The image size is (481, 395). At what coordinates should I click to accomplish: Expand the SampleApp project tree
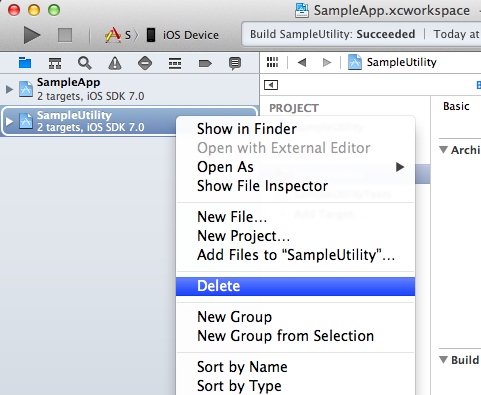coord(9,89)
